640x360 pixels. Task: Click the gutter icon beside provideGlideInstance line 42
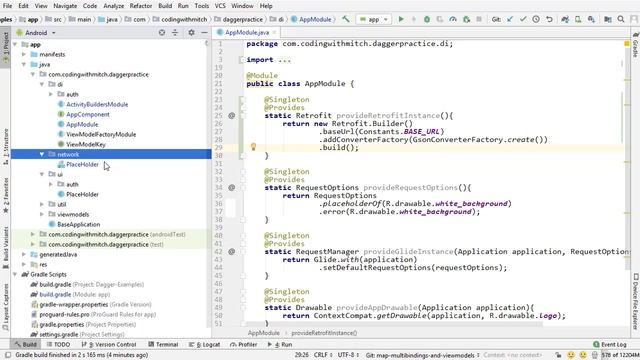pos(231,251)
